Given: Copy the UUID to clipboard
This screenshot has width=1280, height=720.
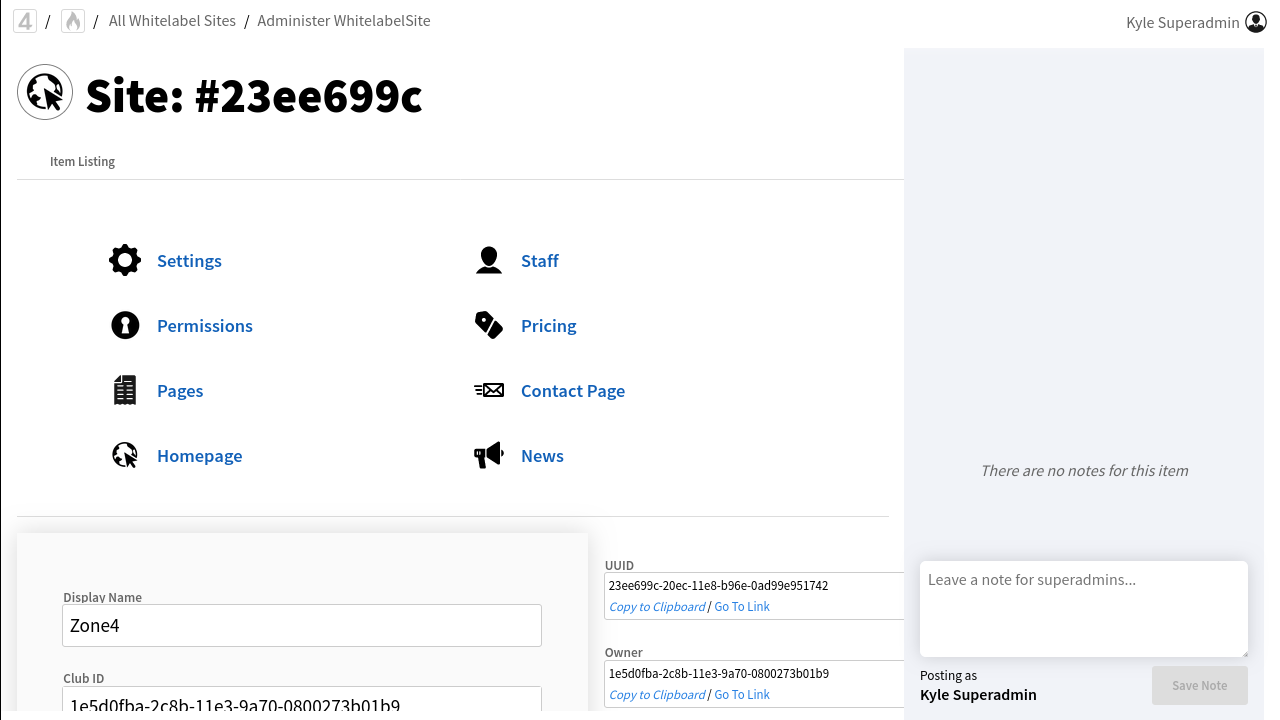Looking at the screenshot, I should (657, 607).
